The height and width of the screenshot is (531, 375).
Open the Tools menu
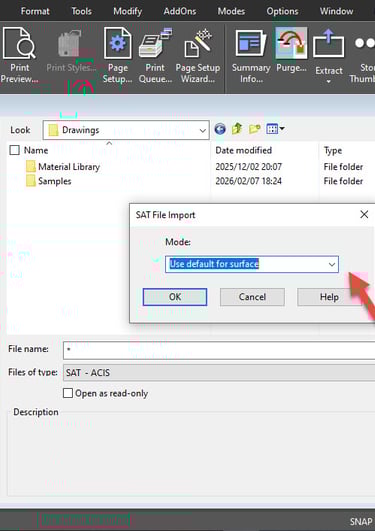tap(81, 11)
